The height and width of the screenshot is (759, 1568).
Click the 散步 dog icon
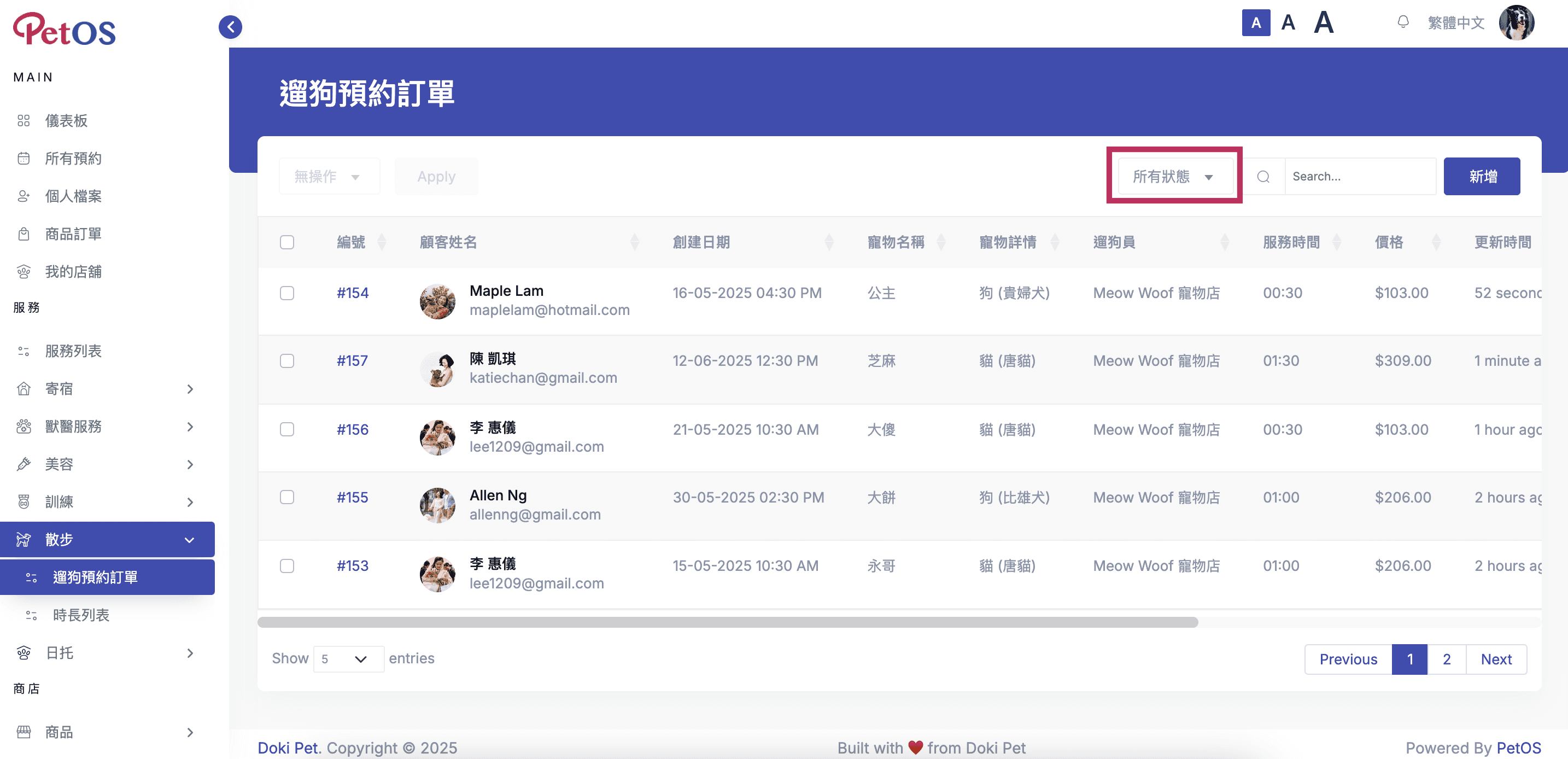(24, 539)
